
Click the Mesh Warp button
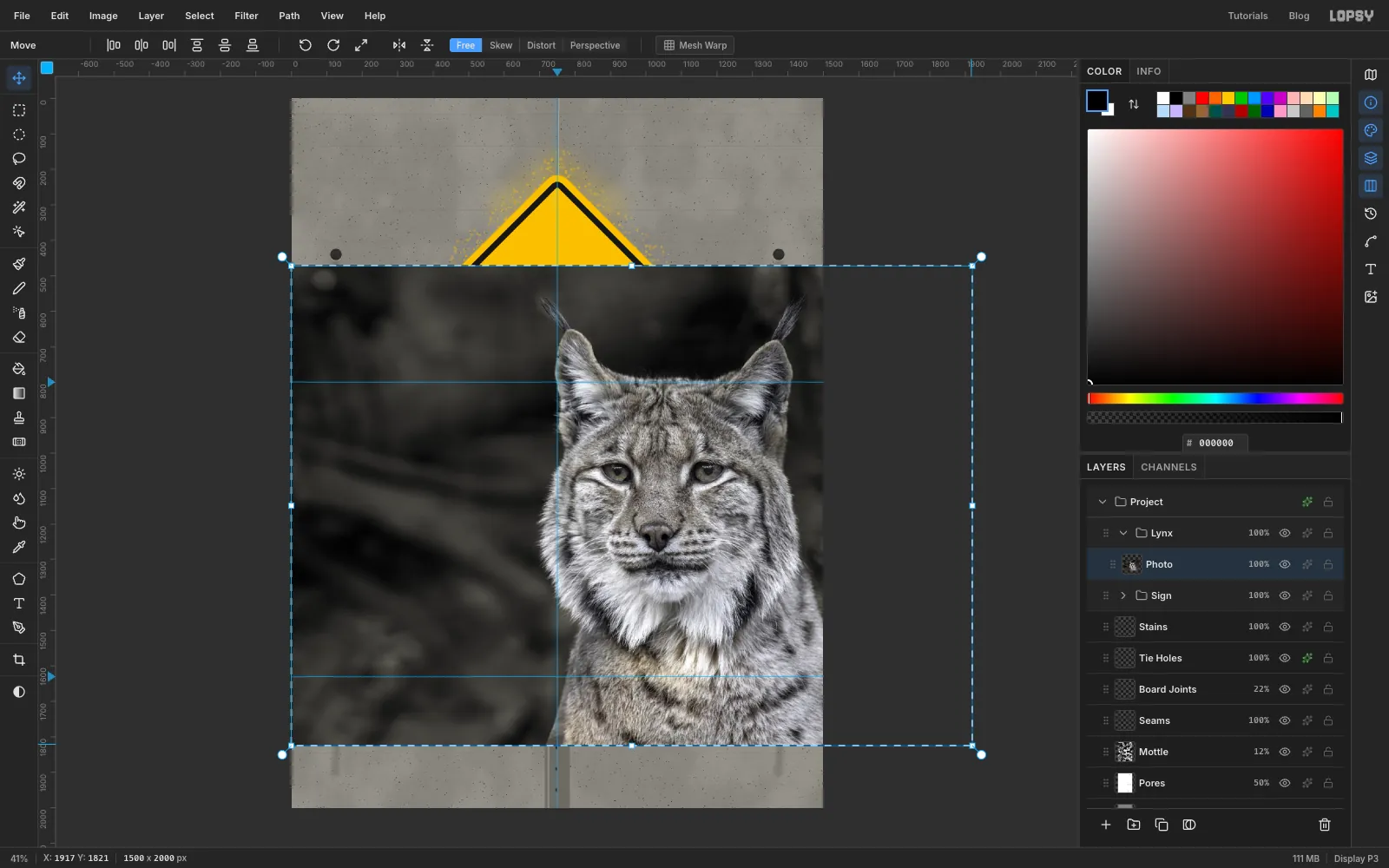694,45
